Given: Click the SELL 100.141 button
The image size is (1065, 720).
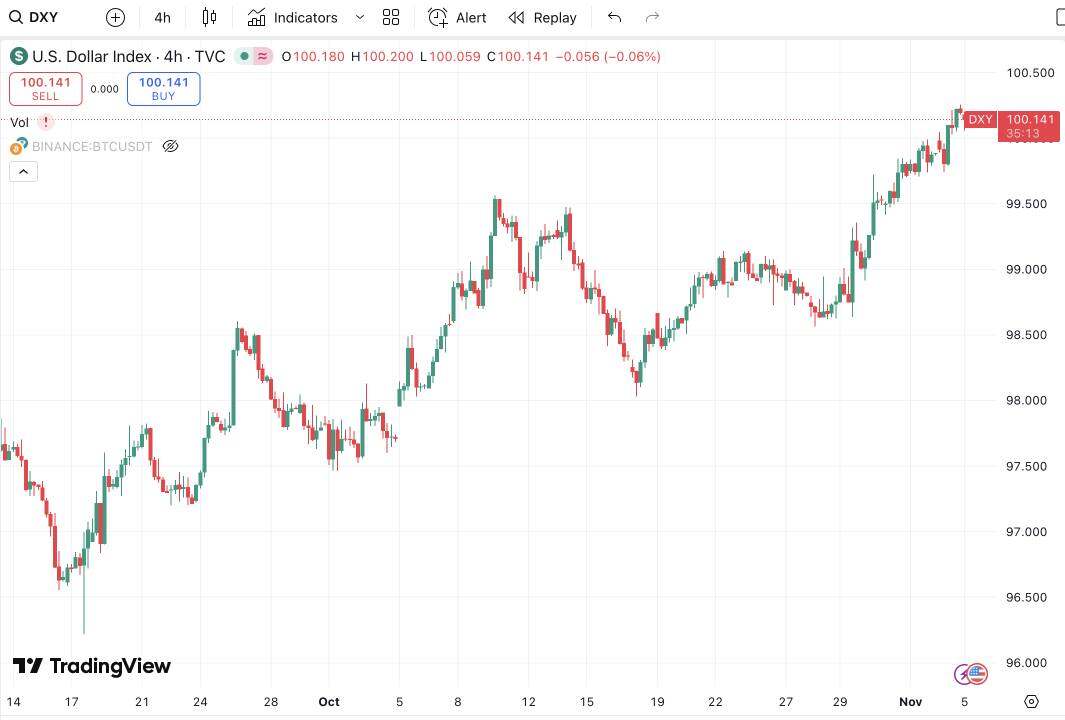Looking at the screenshot, I should pos(45,88).
